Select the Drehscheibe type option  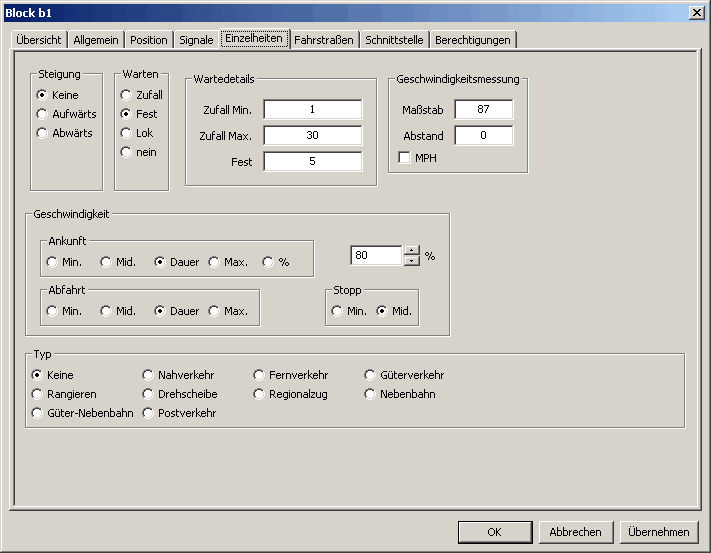click(149, 394)
